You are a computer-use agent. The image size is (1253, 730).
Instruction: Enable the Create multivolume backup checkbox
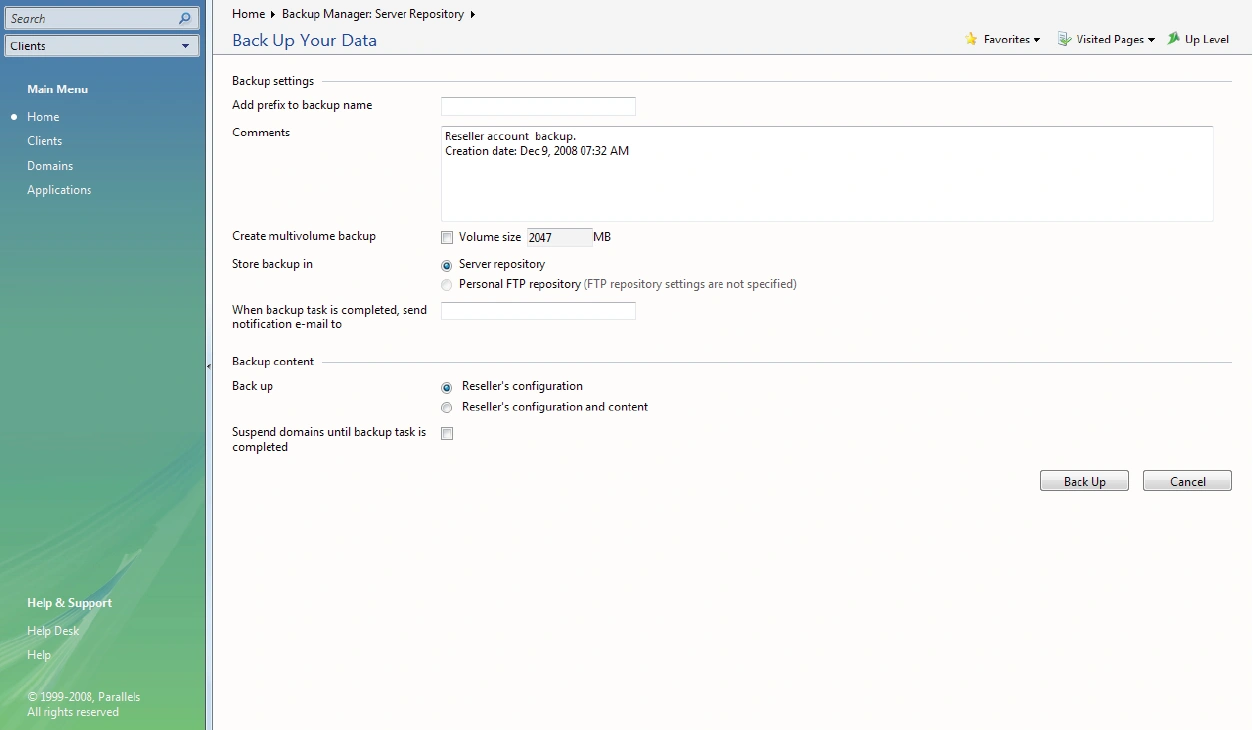click(x=447, y=237)
